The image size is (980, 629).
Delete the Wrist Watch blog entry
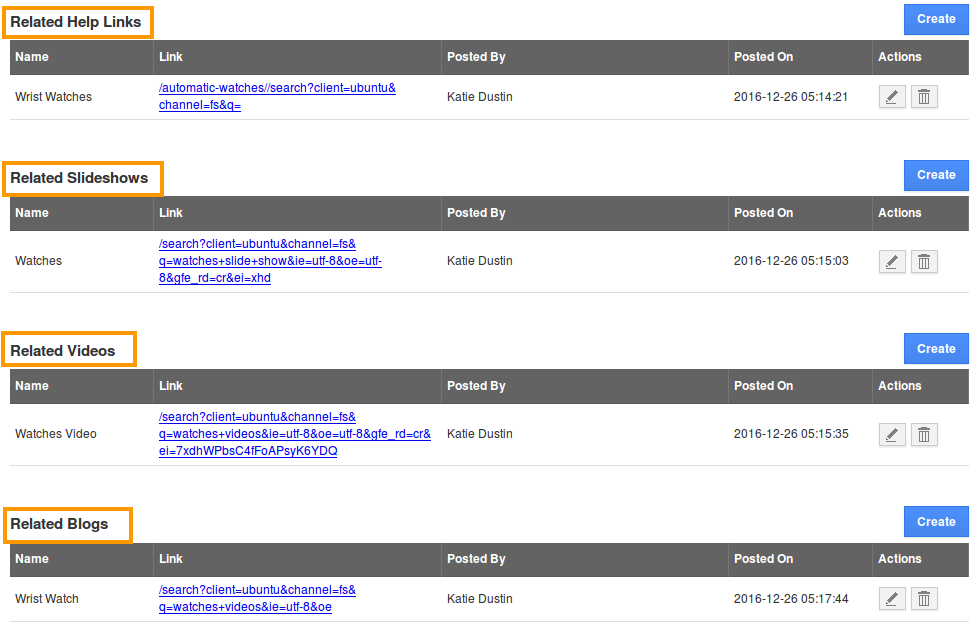tap(924, 599)
